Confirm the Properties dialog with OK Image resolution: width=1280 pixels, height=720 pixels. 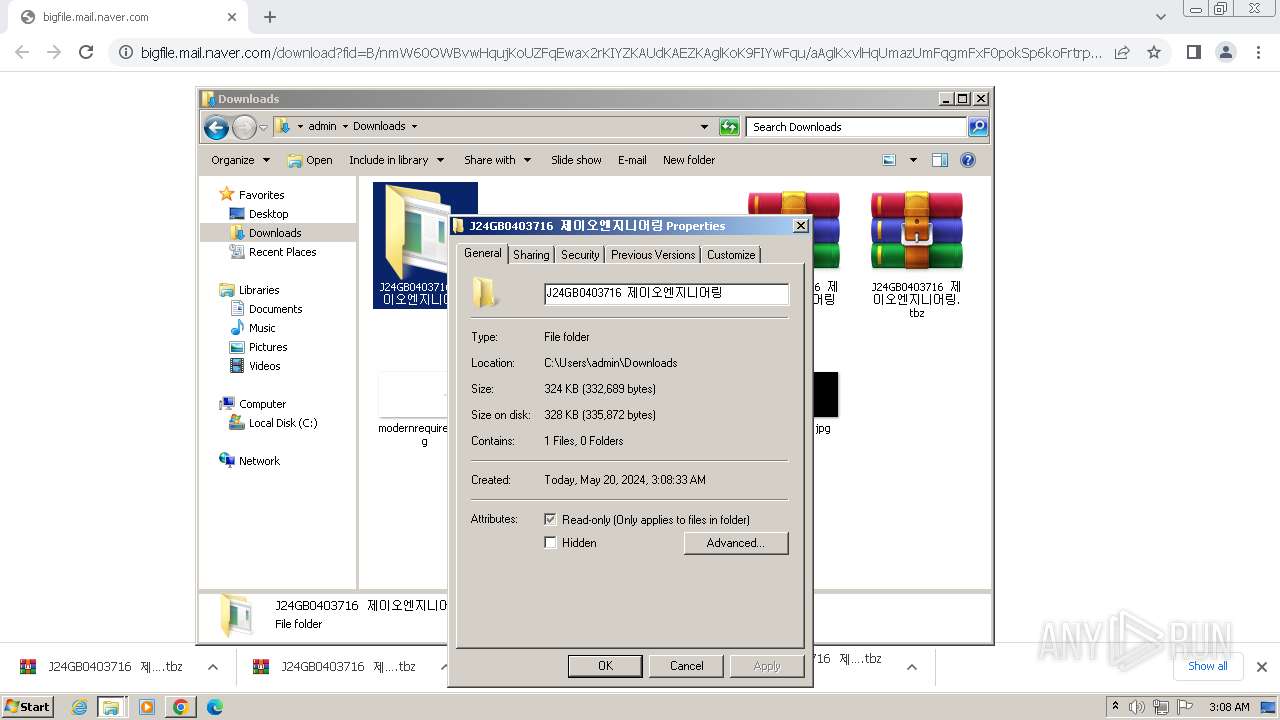click(605, 666)
